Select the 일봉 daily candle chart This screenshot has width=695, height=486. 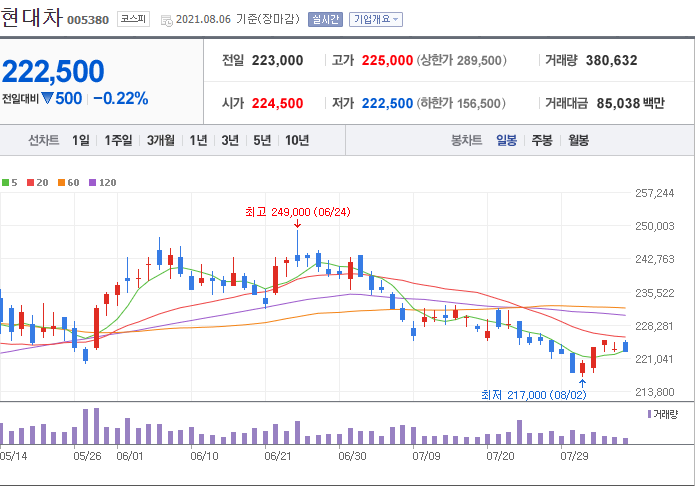(506, 141)
